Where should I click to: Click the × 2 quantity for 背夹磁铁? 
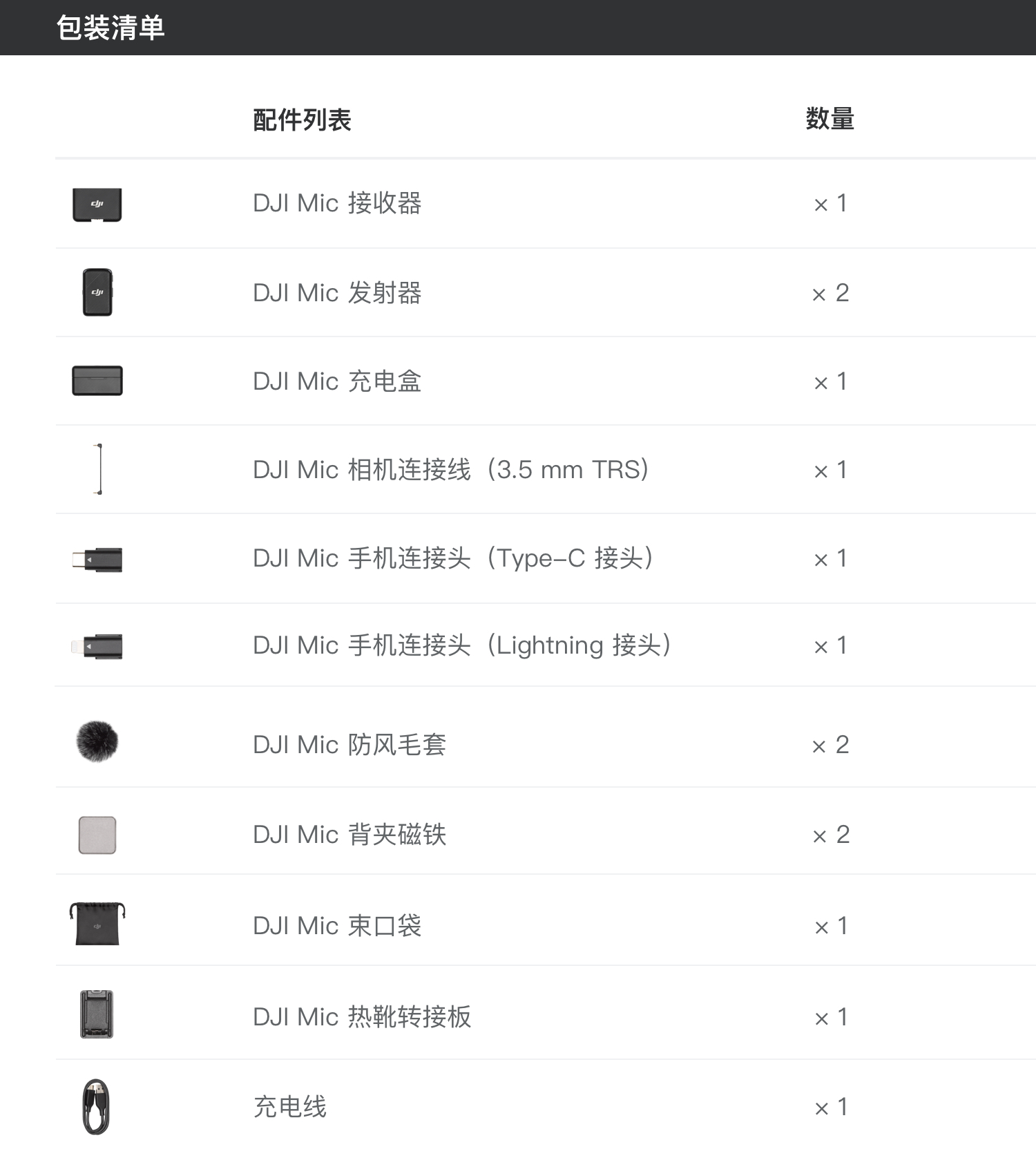pyautogui.click(x=831, y=835)
